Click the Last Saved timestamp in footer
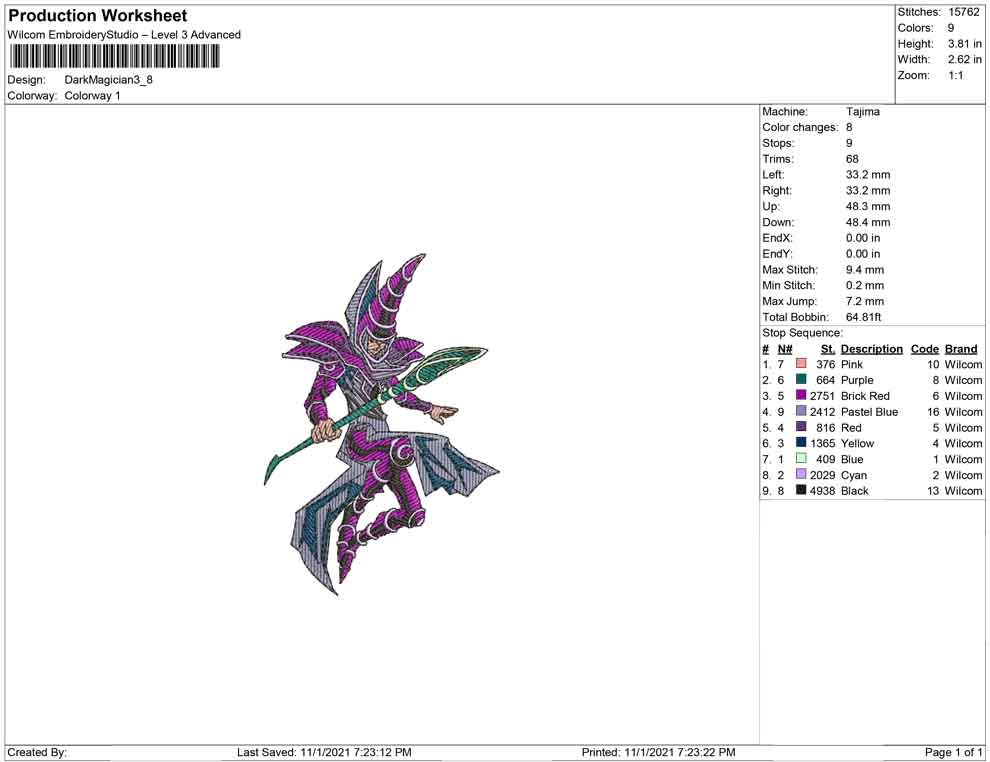 pos(324,752)
